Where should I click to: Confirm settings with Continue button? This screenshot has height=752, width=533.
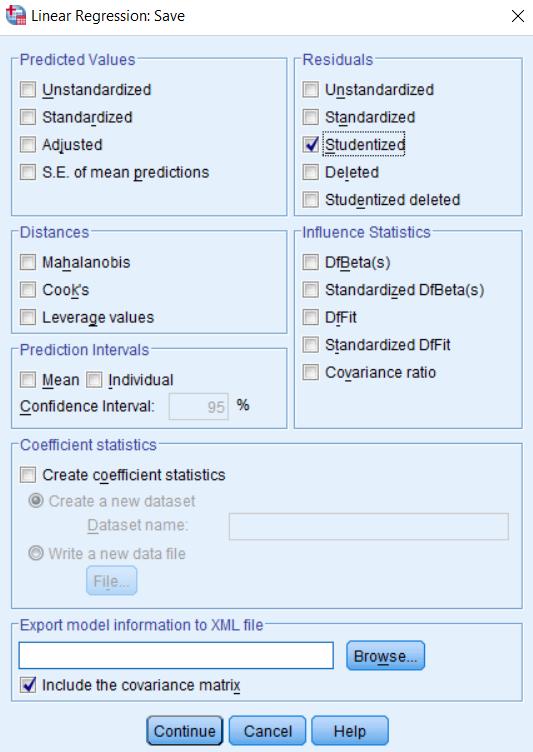click(x=185, y=731)
